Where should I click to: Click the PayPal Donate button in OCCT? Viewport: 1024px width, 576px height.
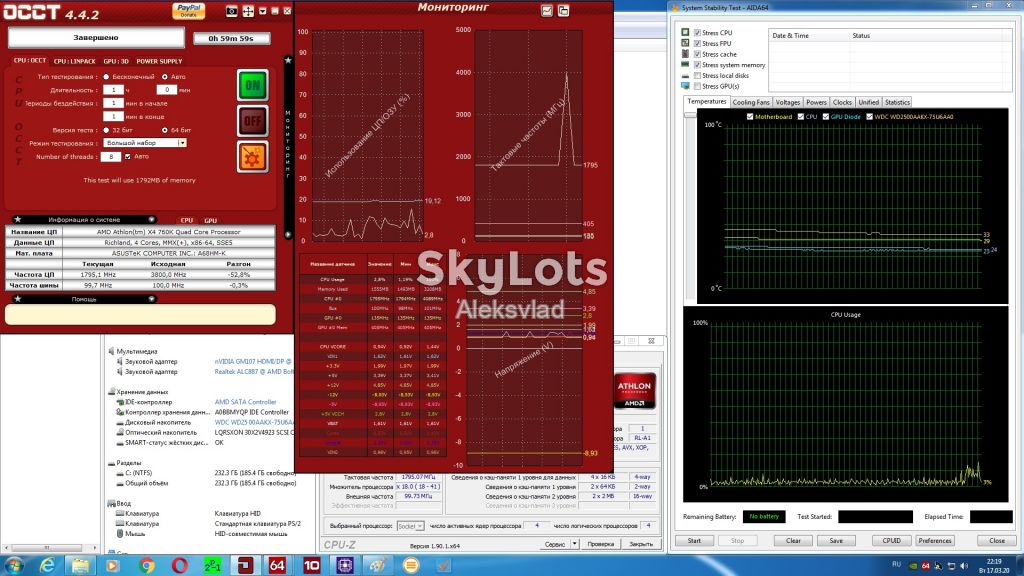[x=189, y=10]
